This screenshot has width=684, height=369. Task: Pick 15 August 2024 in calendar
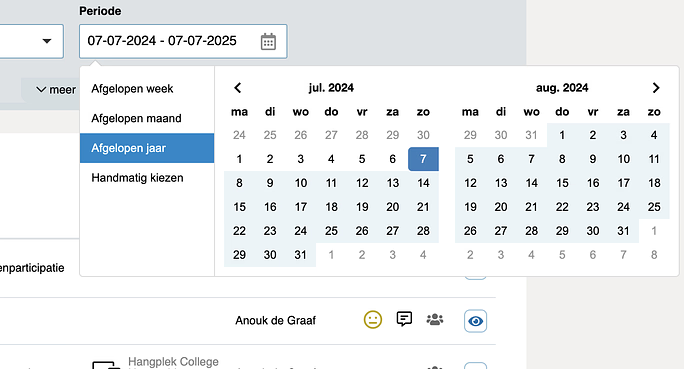click(562, 183)
